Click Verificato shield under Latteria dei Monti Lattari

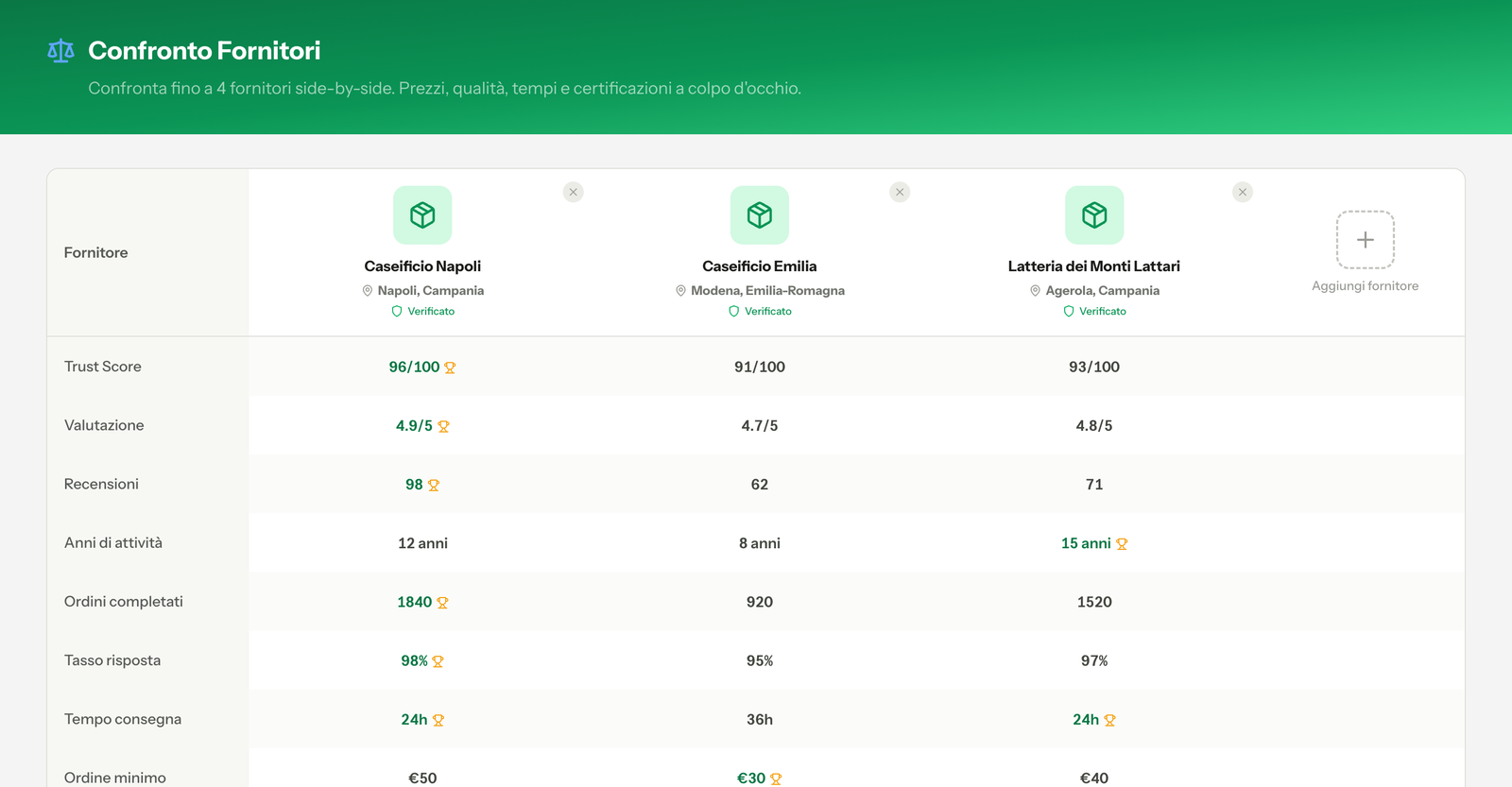(1069, 312)
